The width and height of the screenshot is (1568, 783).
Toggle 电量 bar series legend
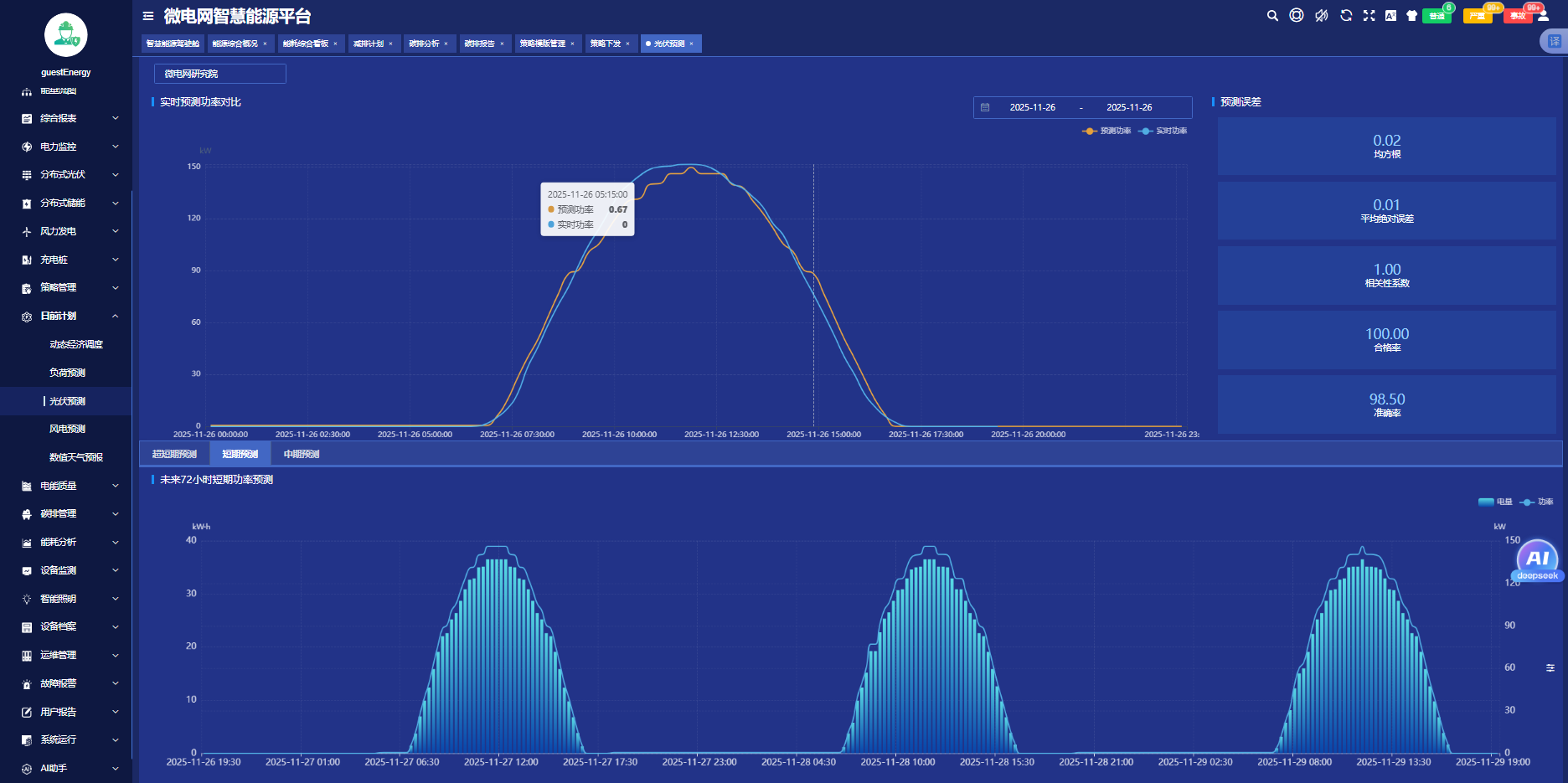click(x=1495, y=502)
